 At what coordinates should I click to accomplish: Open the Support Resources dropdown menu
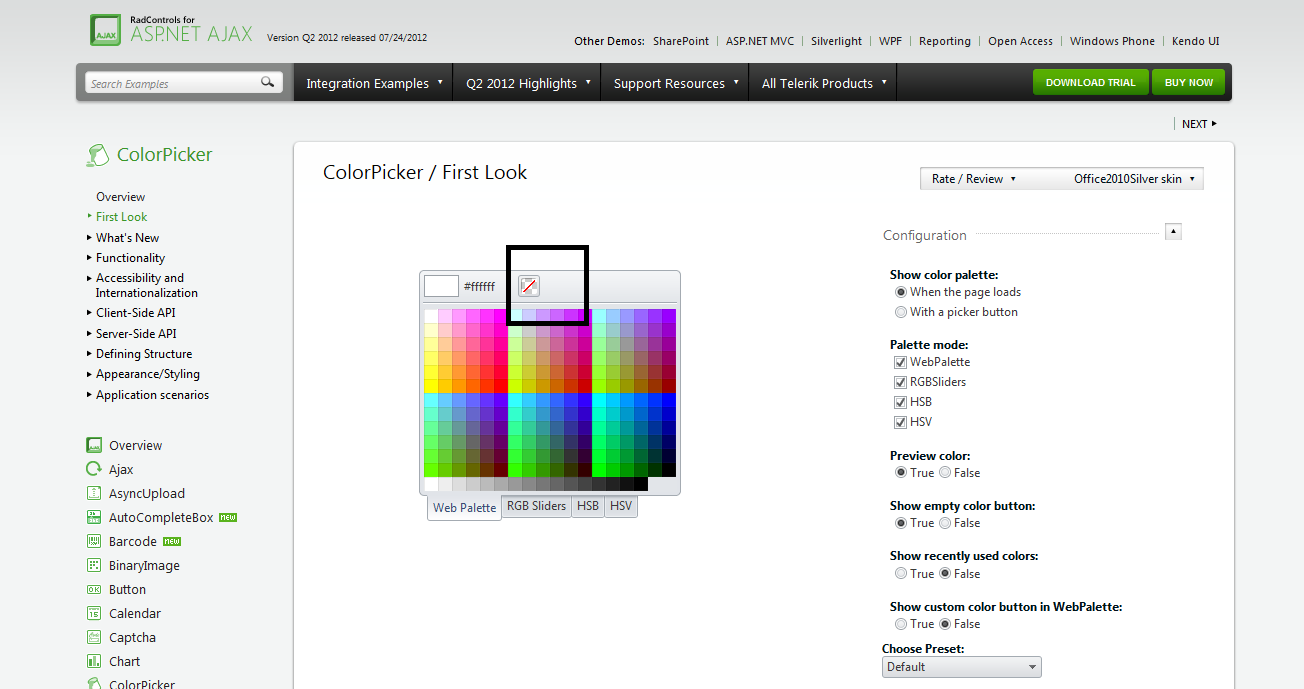coord(675,83)
